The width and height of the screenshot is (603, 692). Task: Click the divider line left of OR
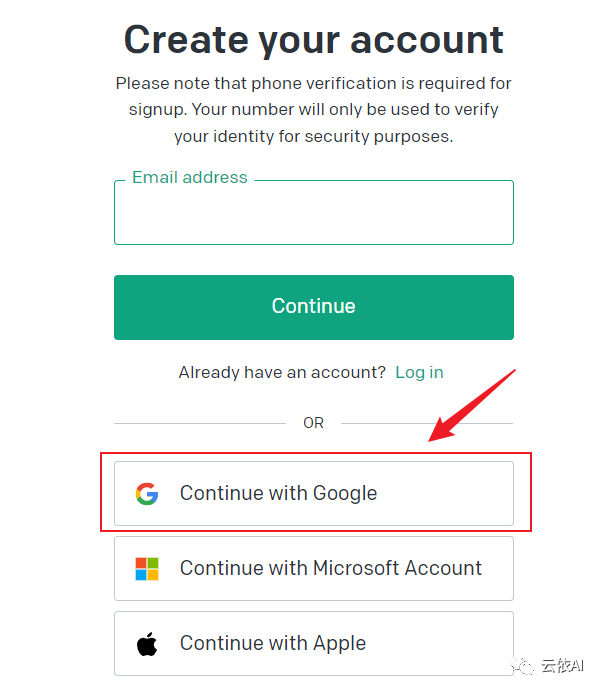click(199, 423)
